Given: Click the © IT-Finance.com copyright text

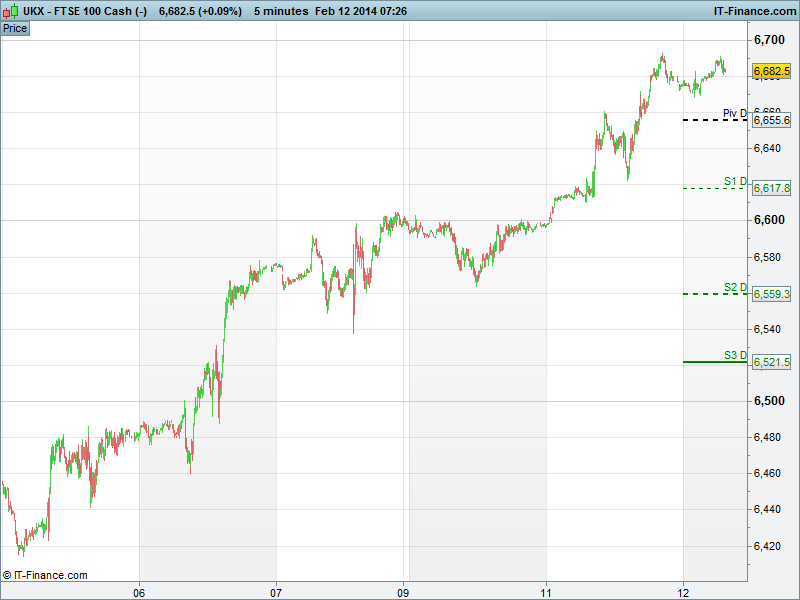Looking at the screenshot, I should pyautogui.click(x=45, y=575).
